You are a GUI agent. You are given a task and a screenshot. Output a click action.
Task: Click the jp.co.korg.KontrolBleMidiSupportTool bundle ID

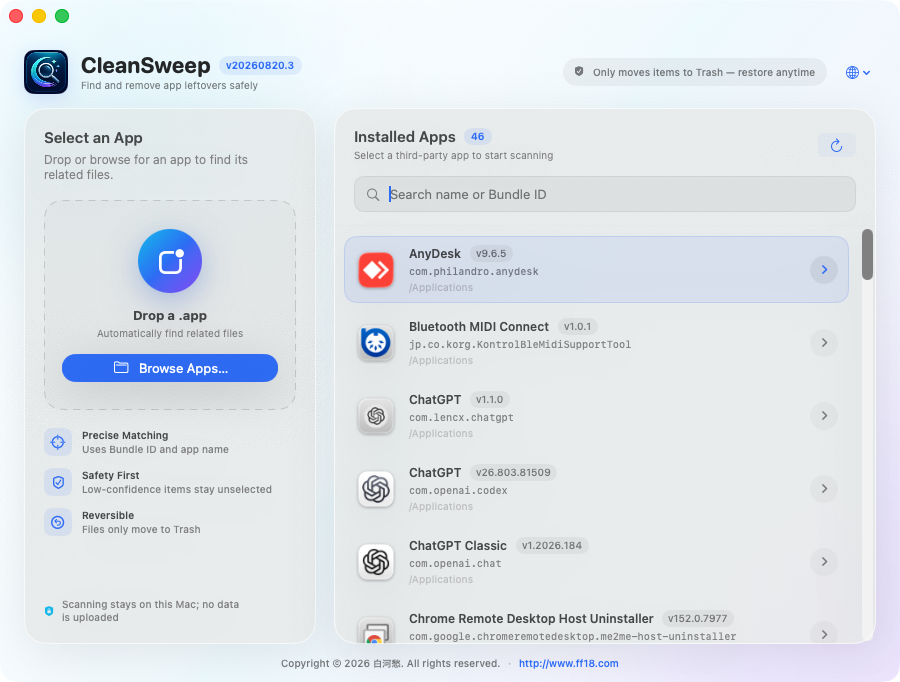click(519, 344)
